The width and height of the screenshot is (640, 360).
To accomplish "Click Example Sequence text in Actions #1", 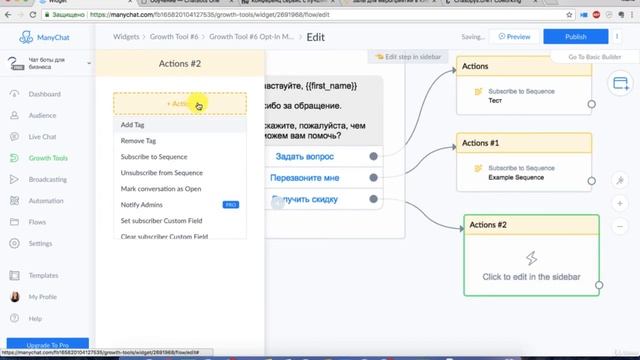I will pos(516,178).
